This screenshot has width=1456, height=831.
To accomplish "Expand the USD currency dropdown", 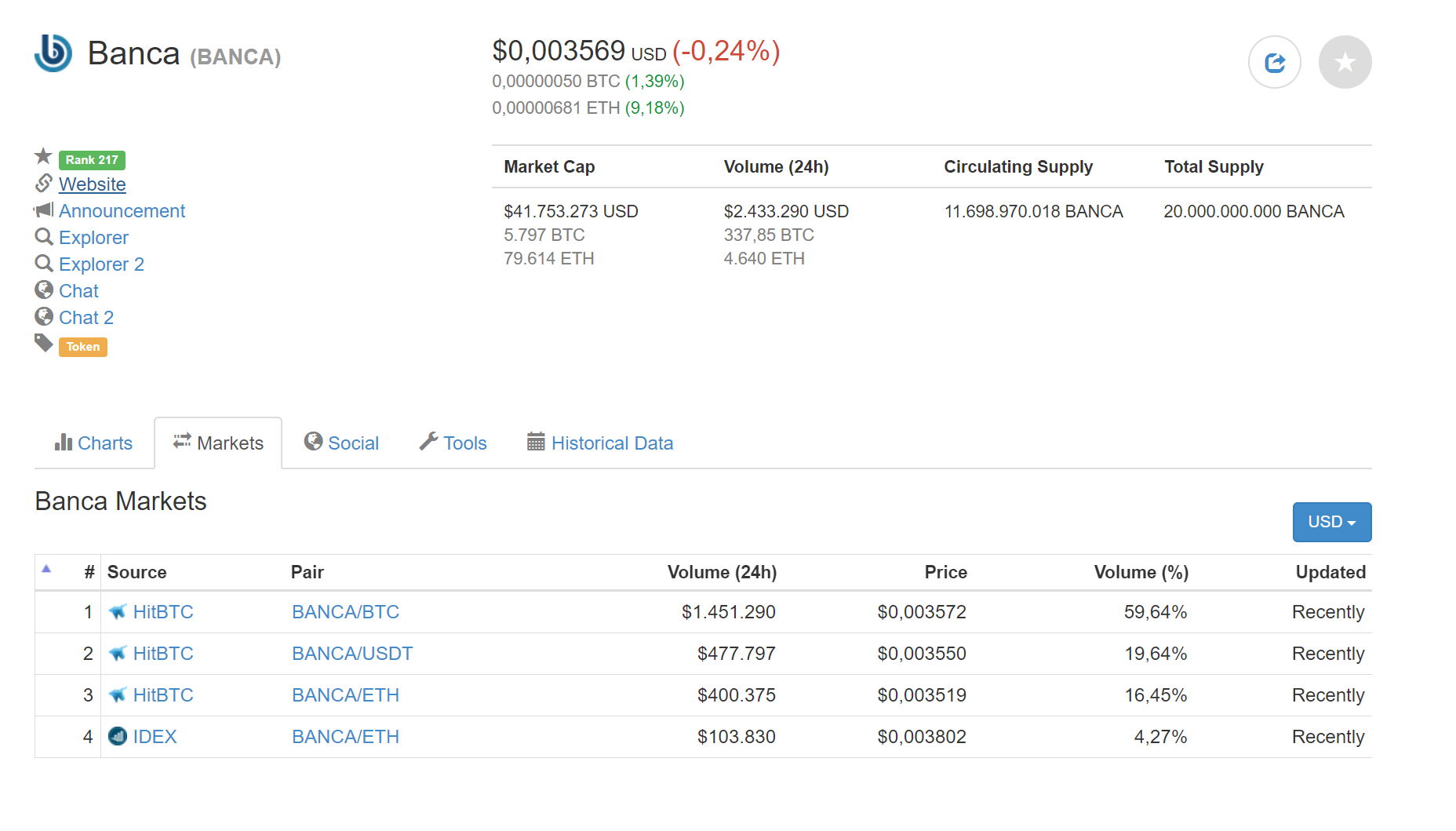I will click(x=1332, y=522).
